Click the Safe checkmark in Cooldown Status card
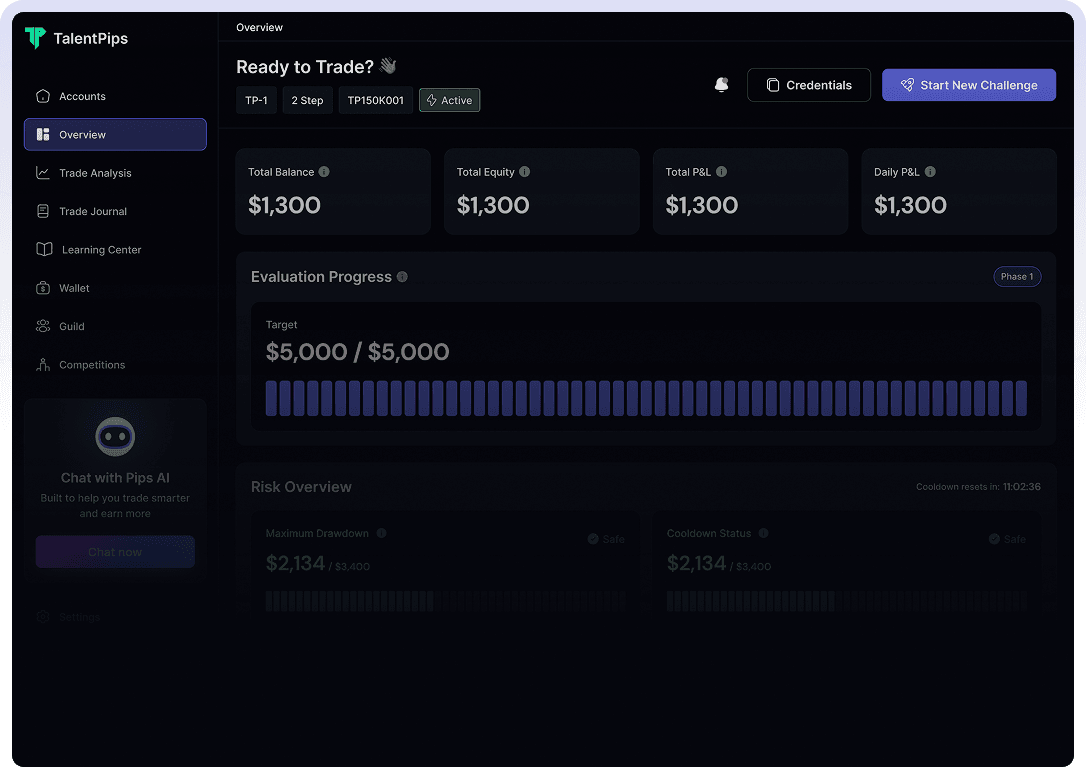Screen dimensions: 1086x779 pyautogui.click(x=995, y=539)
